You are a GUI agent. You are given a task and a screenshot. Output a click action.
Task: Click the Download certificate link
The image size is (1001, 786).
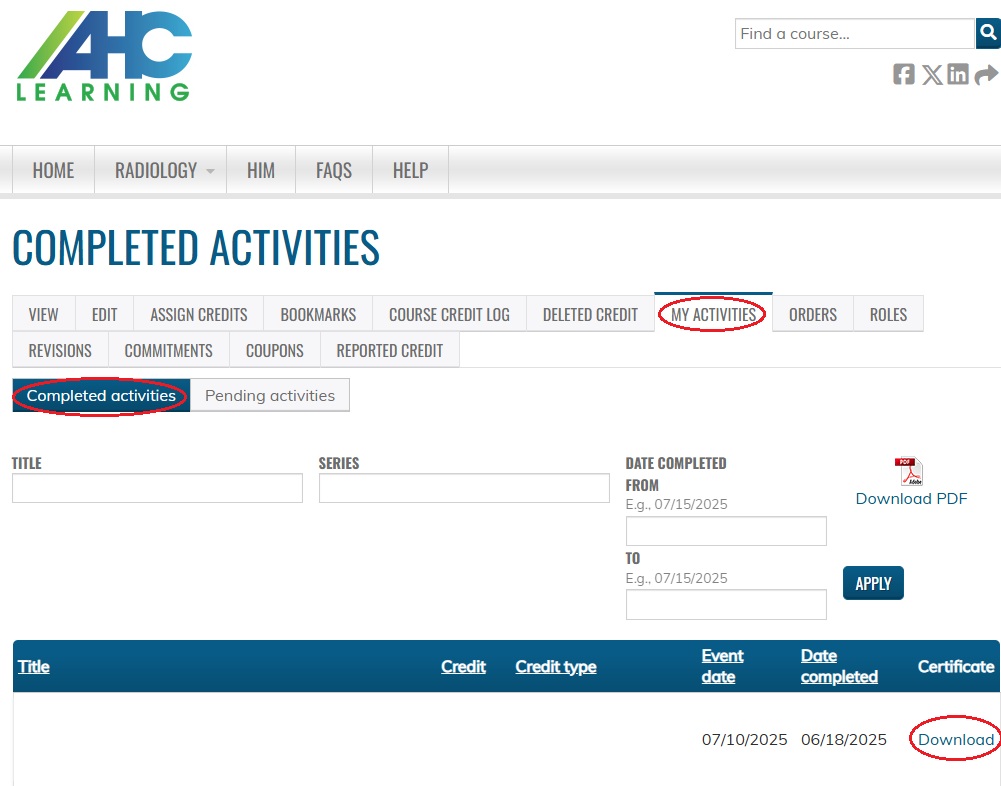[x=956, y=740]
